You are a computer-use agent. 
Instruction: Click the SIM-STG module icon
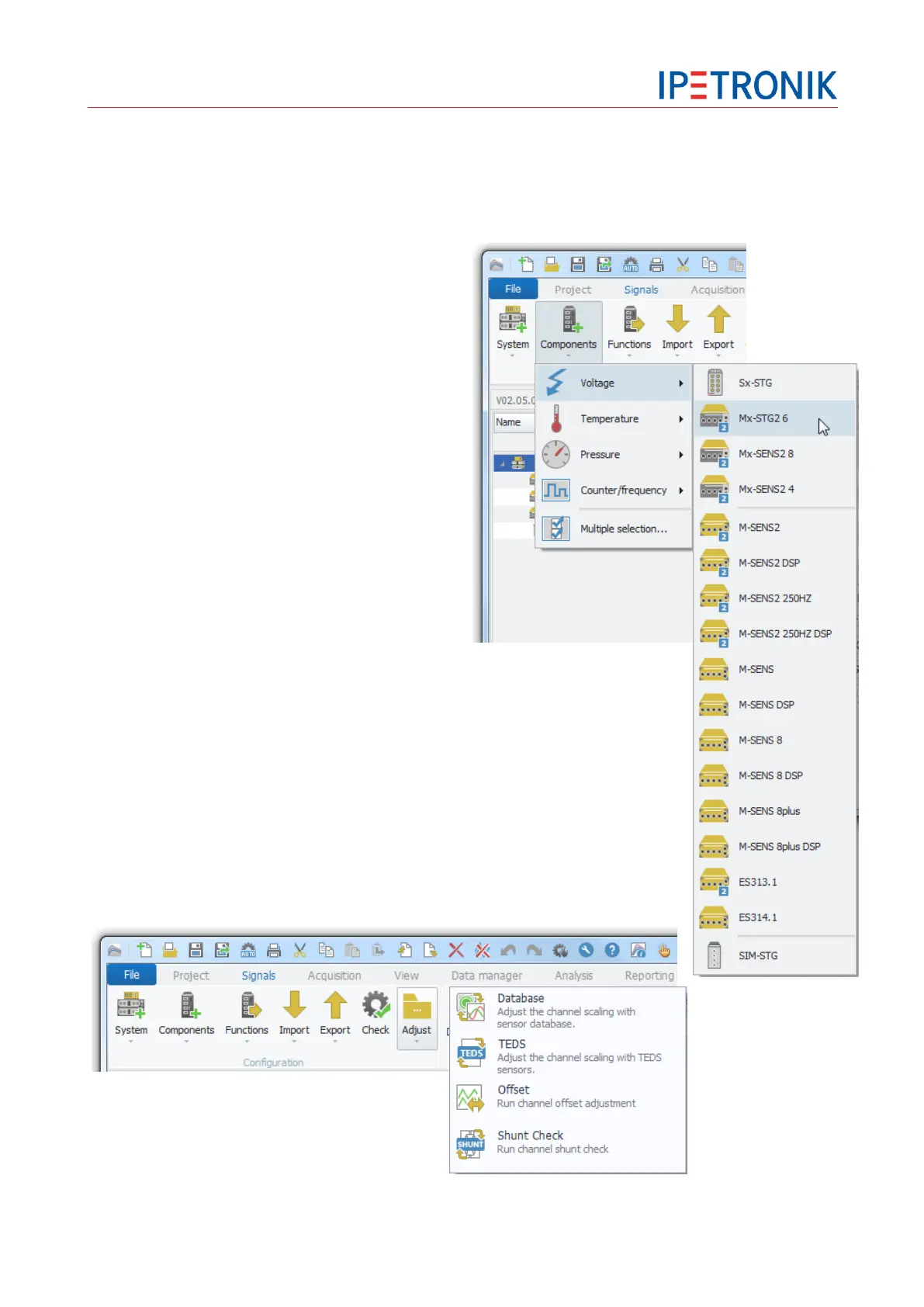click(x=715, y=955)
